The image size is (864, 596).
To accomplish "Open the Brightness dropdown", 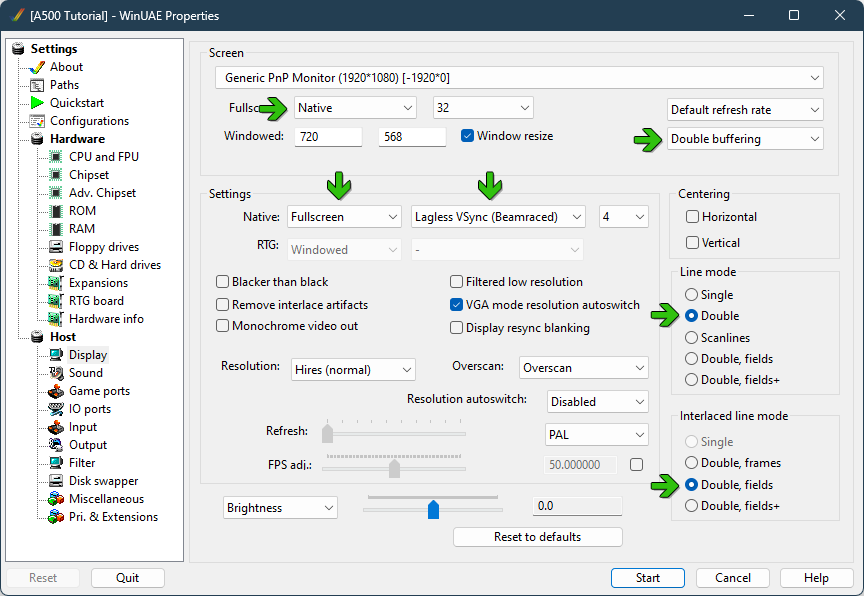I will point(280,508).
